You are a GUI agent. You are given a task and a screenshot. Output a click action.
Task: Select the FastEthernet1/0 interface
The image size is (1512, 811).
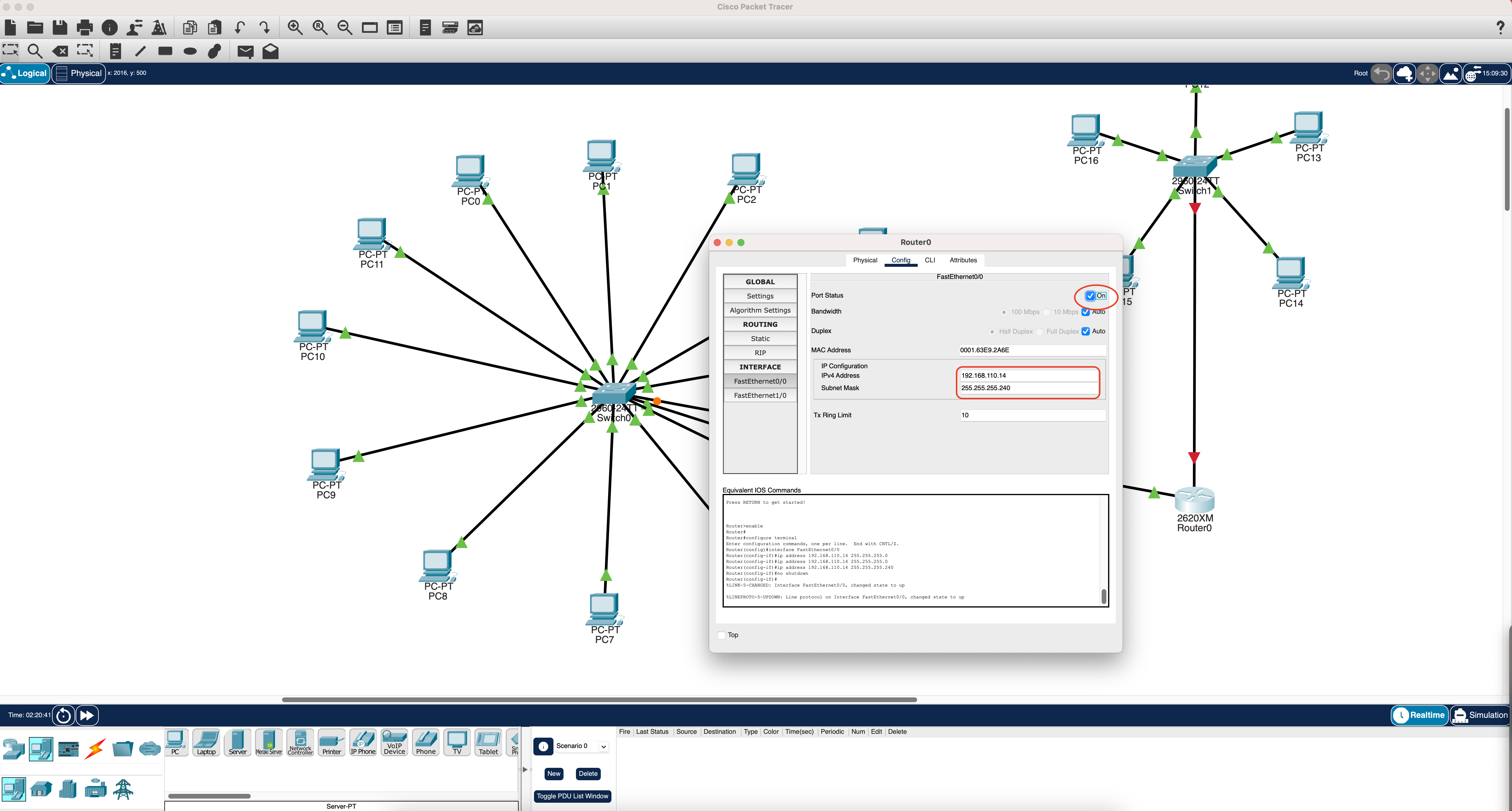pos(760,396)
